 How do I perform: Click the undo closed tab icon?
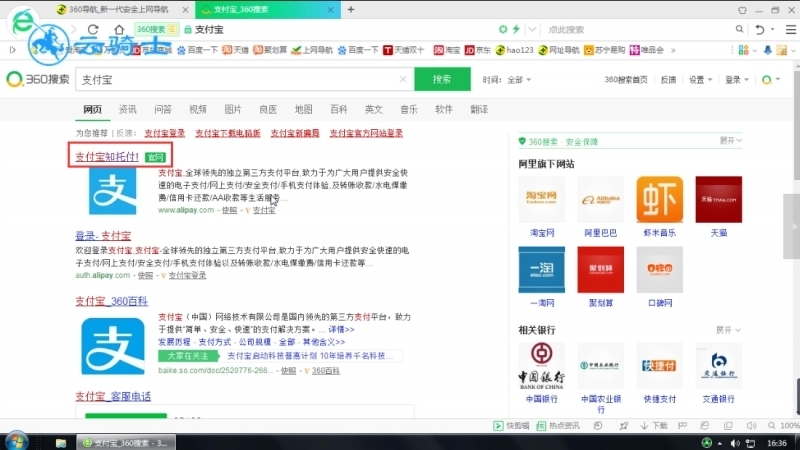click(759, 30)
